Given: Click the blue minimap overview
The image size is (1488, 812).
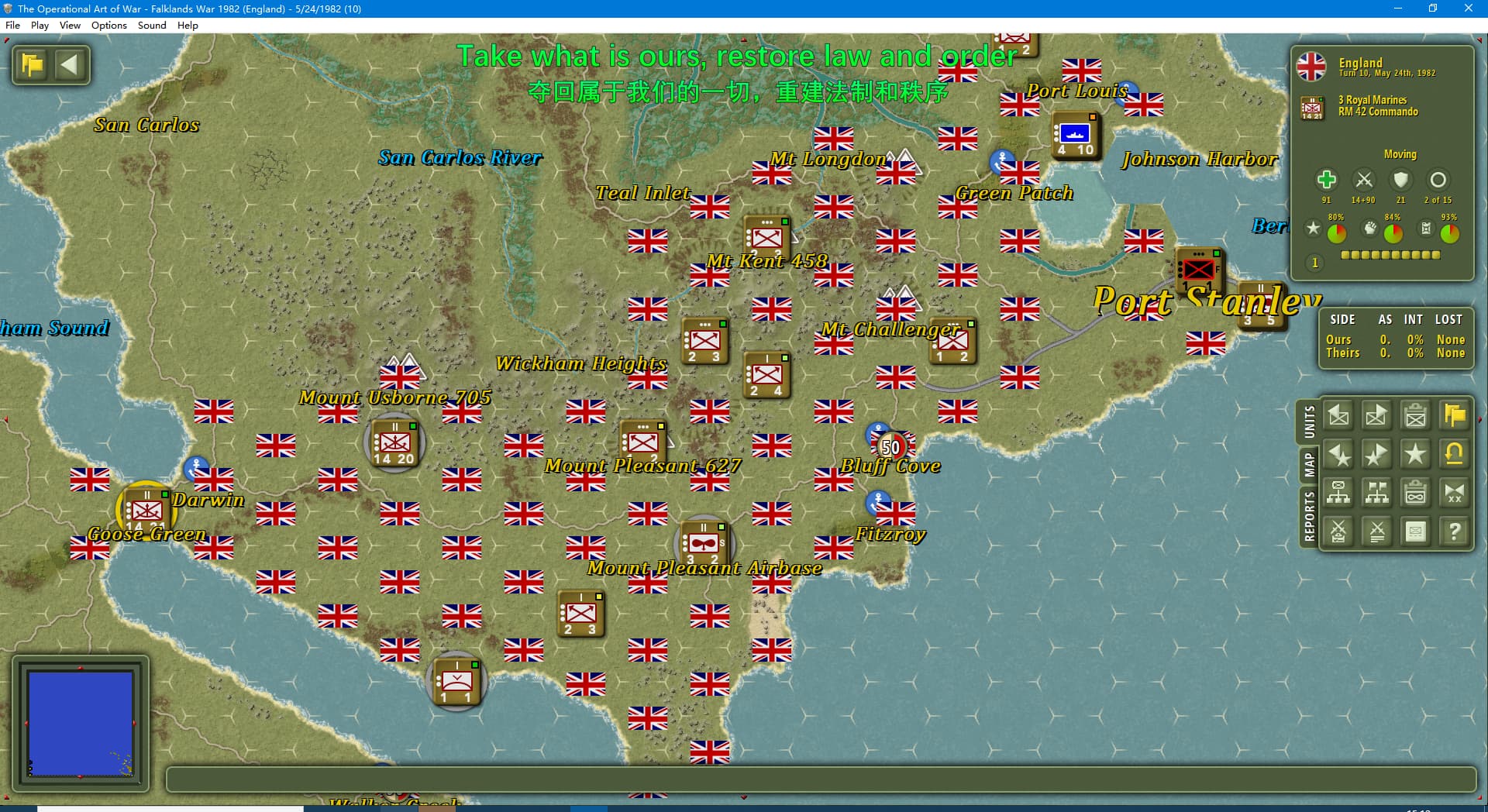Looking at the screenshot, I should (x=81, y=724).
